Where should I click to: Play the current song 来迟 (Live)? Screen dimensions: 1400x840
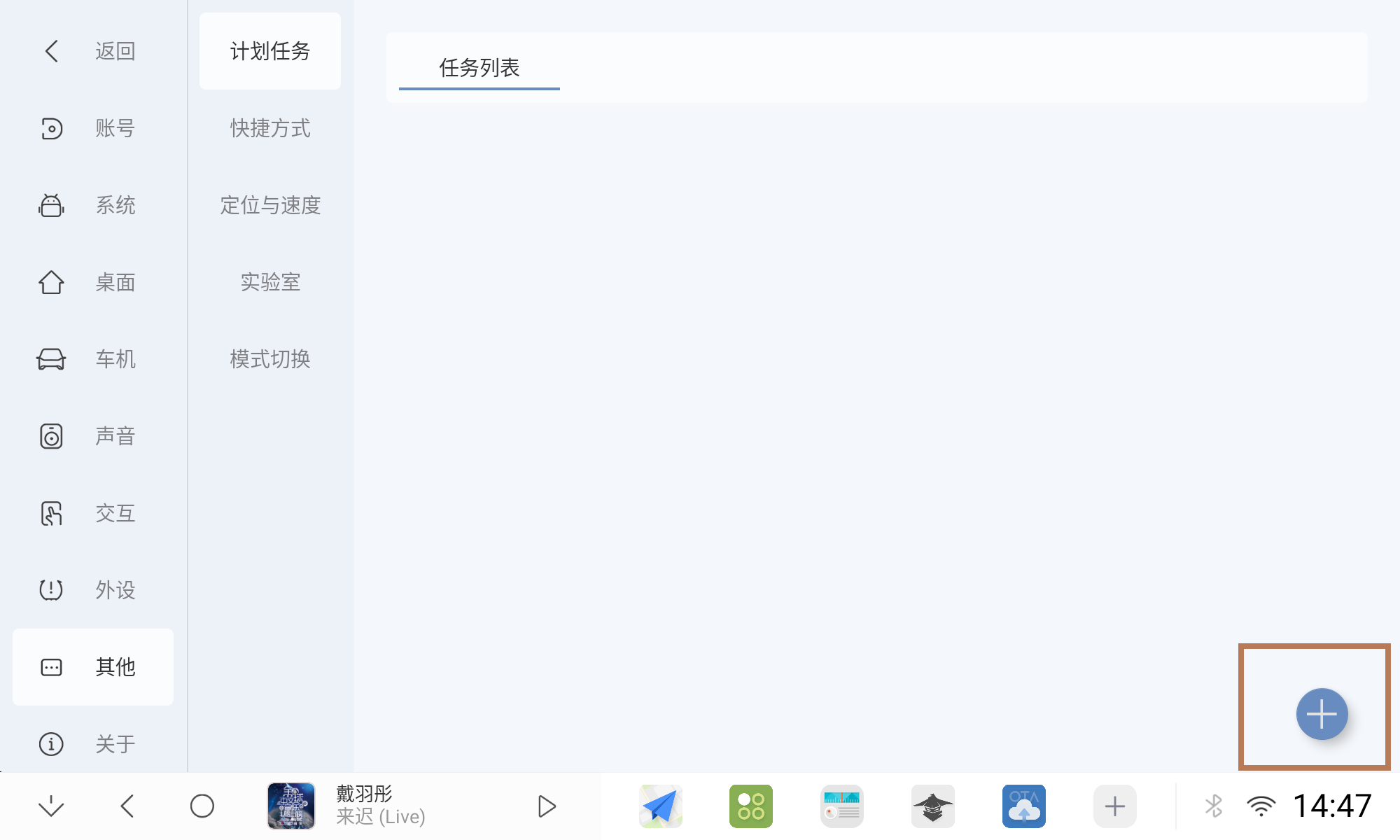(547, 806)
